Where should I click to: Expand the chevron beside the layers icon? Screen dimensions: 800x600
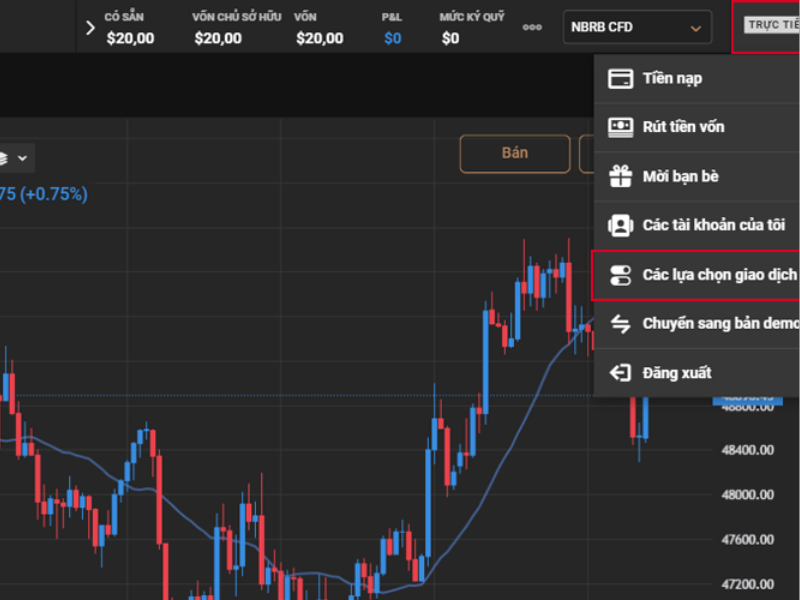[x=23, y=158]
